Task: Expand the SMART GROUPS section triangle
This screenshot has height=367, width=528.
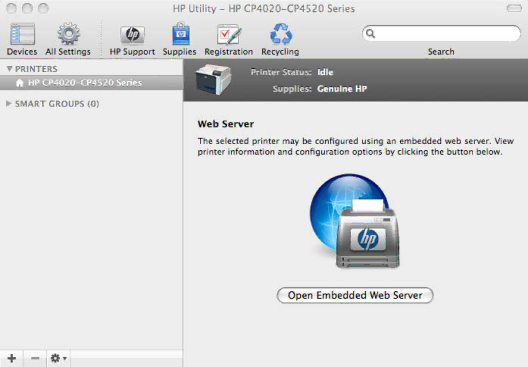Action: tap(9, 103)
